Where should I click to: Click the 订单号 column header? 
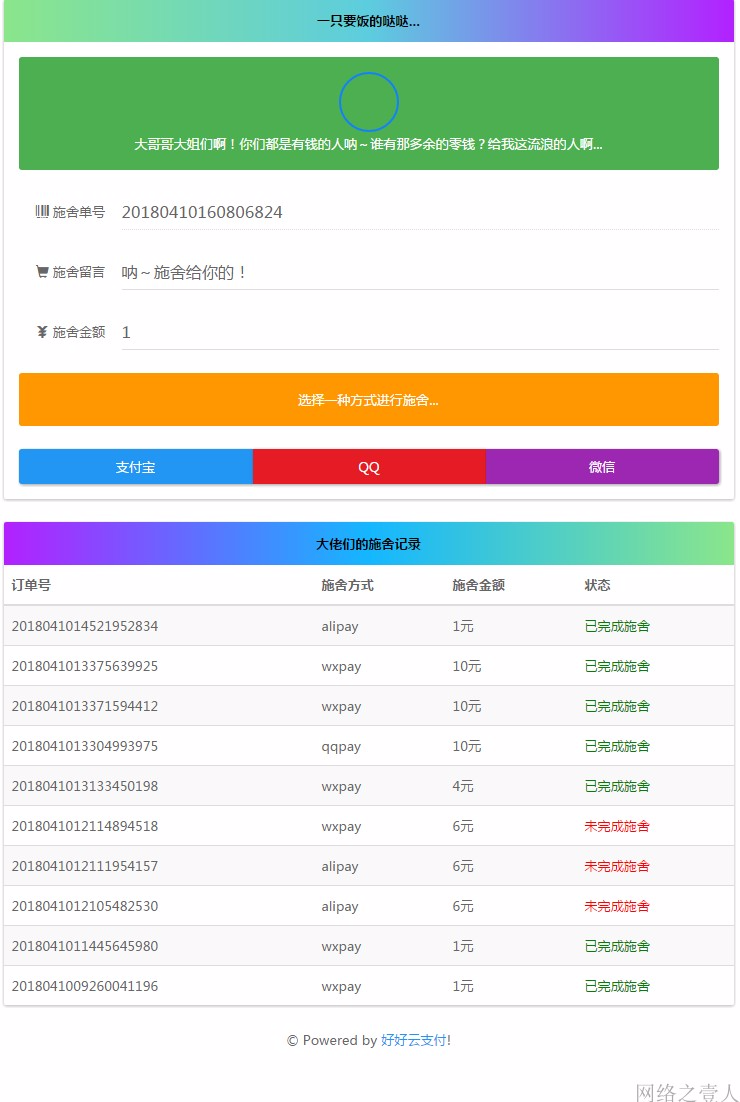pos(31,585)
